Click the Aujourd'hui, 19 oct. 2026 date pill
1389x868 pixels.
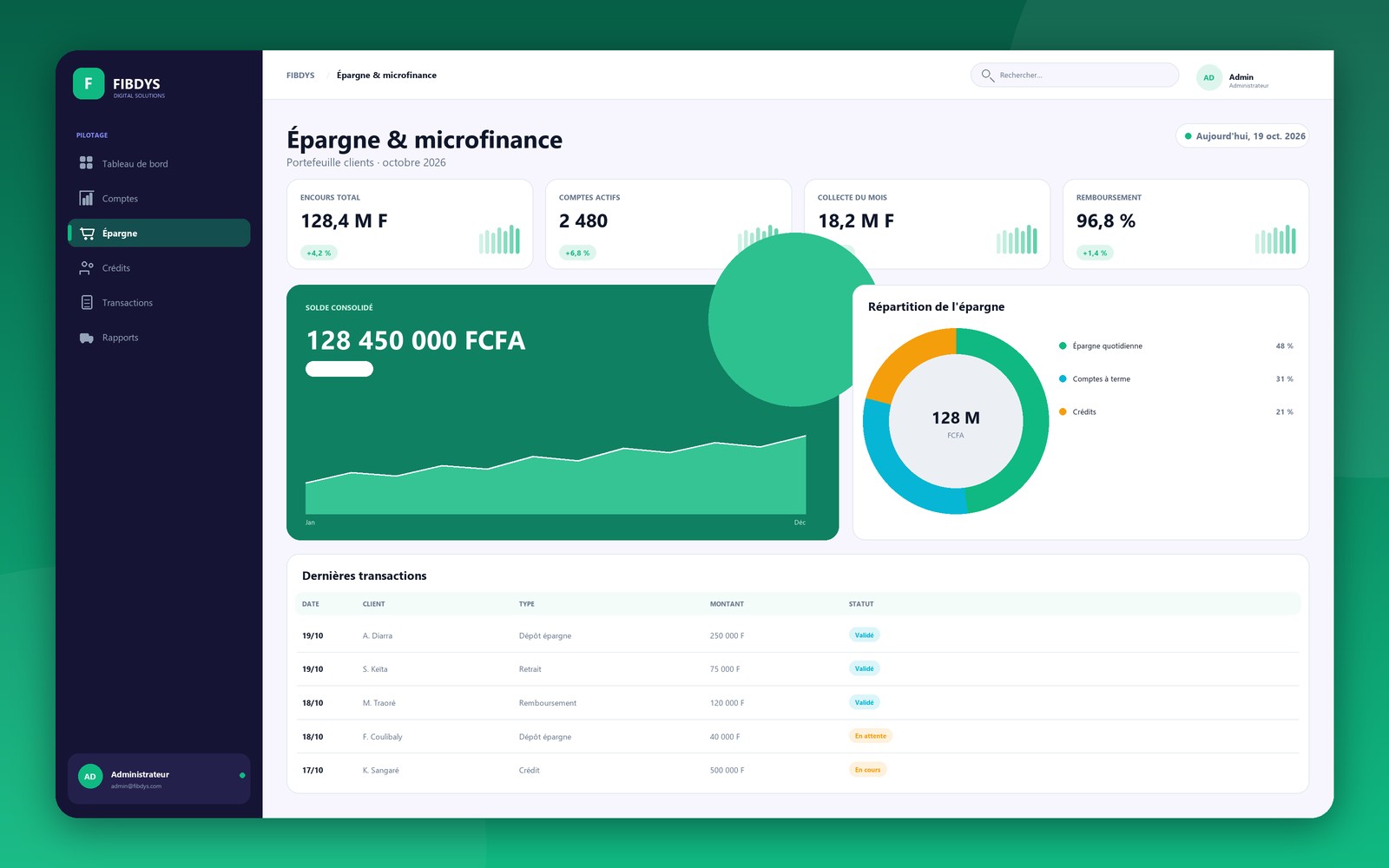[x=1242, y=136]
